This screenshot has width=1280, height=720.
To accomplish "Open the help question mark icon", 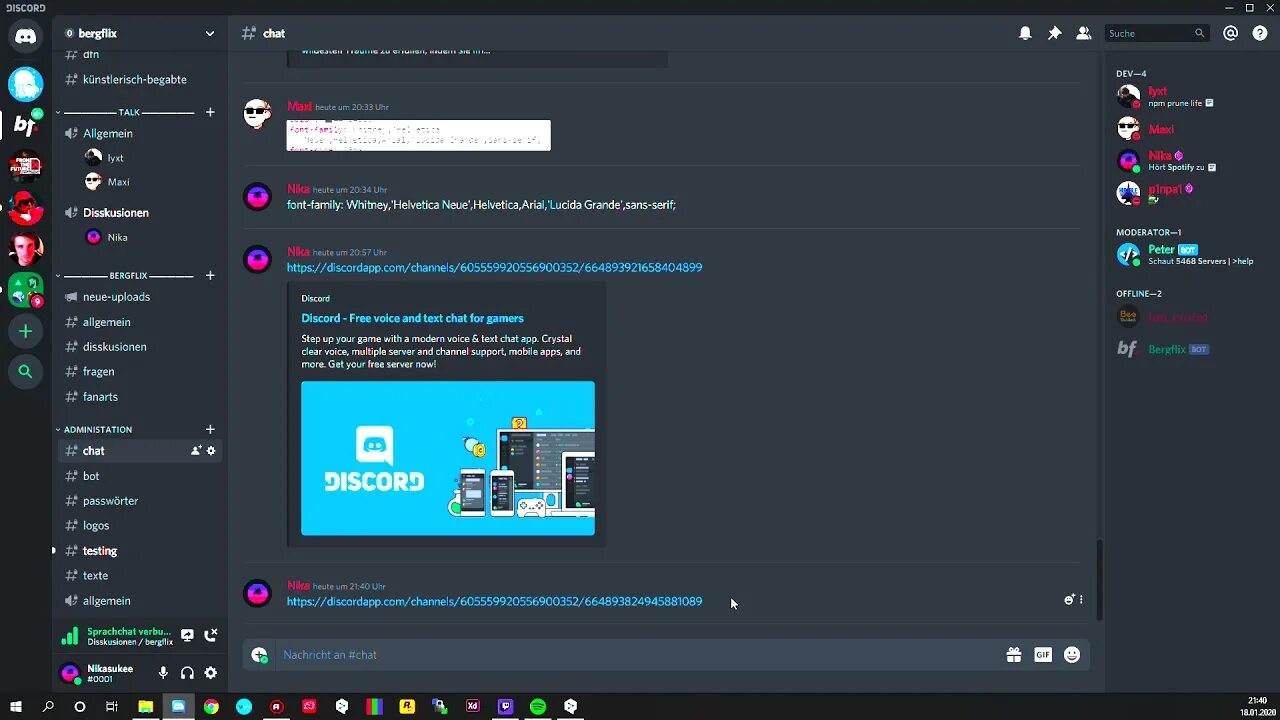I will tap(1260, 33).
